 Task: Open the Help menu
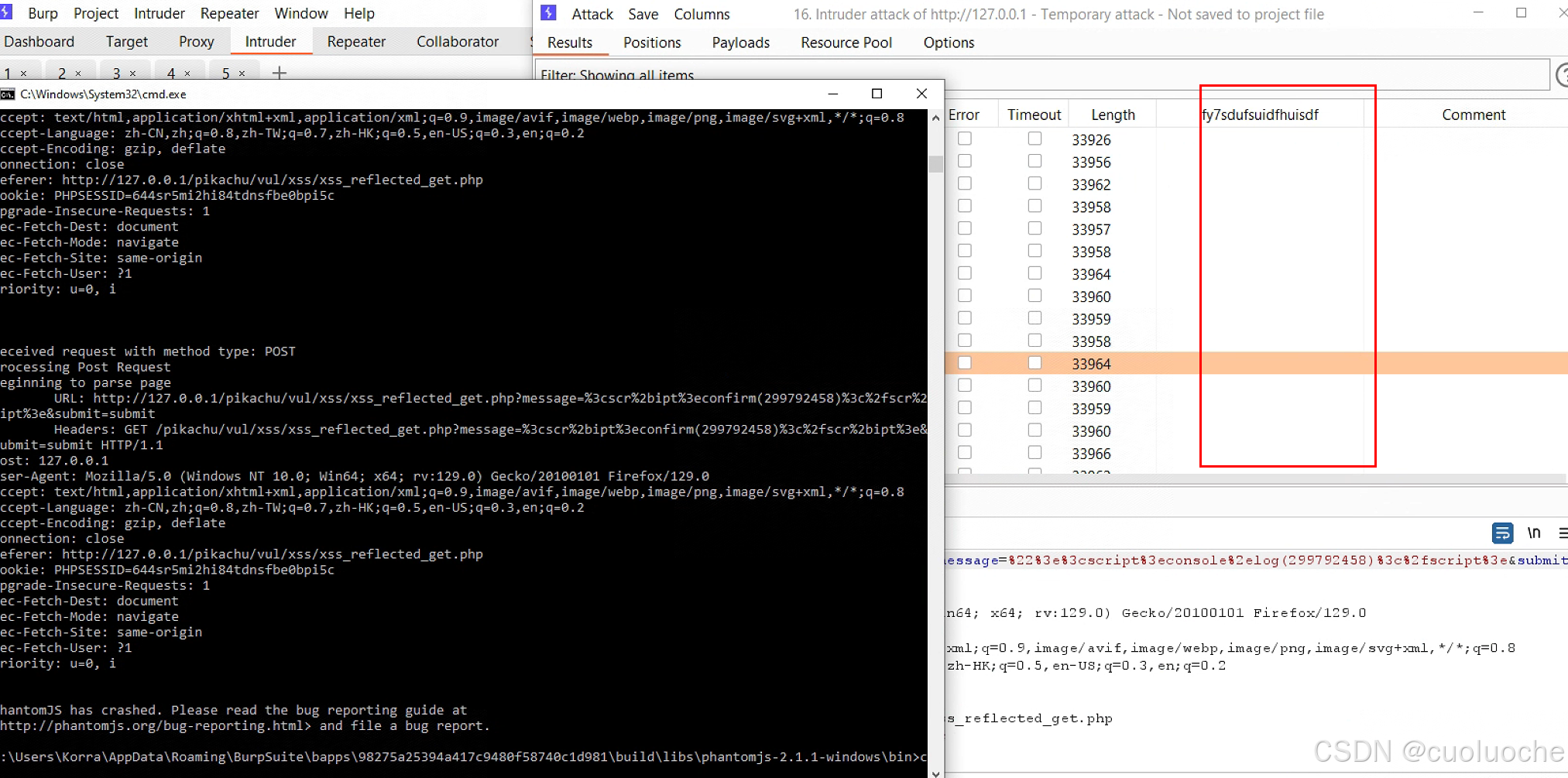(x=359, y=13)
